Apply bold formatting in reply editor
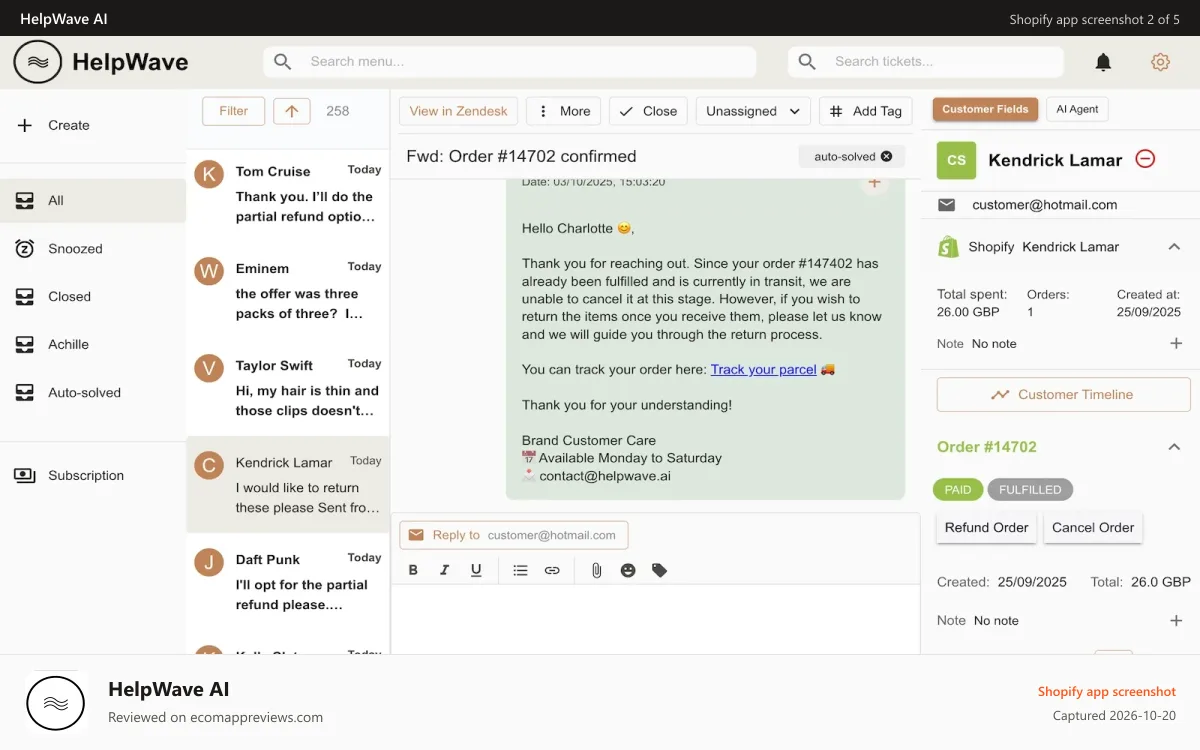 click(413, 570)
